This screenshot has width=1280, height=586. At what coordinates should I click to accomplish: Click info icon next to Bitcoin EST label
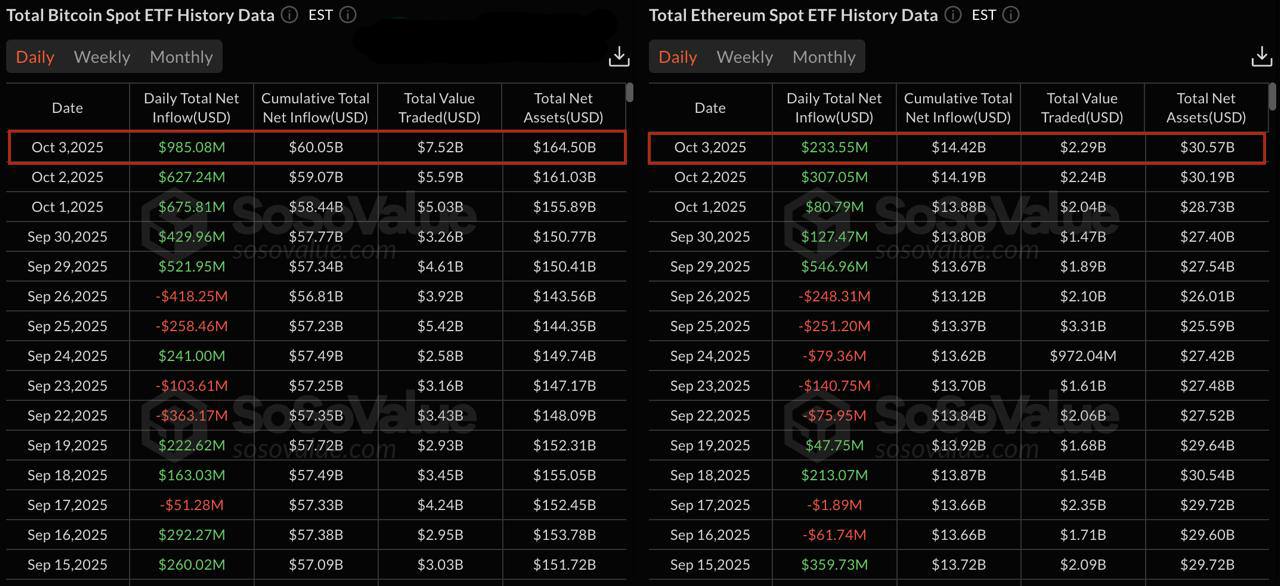point(348,15)
